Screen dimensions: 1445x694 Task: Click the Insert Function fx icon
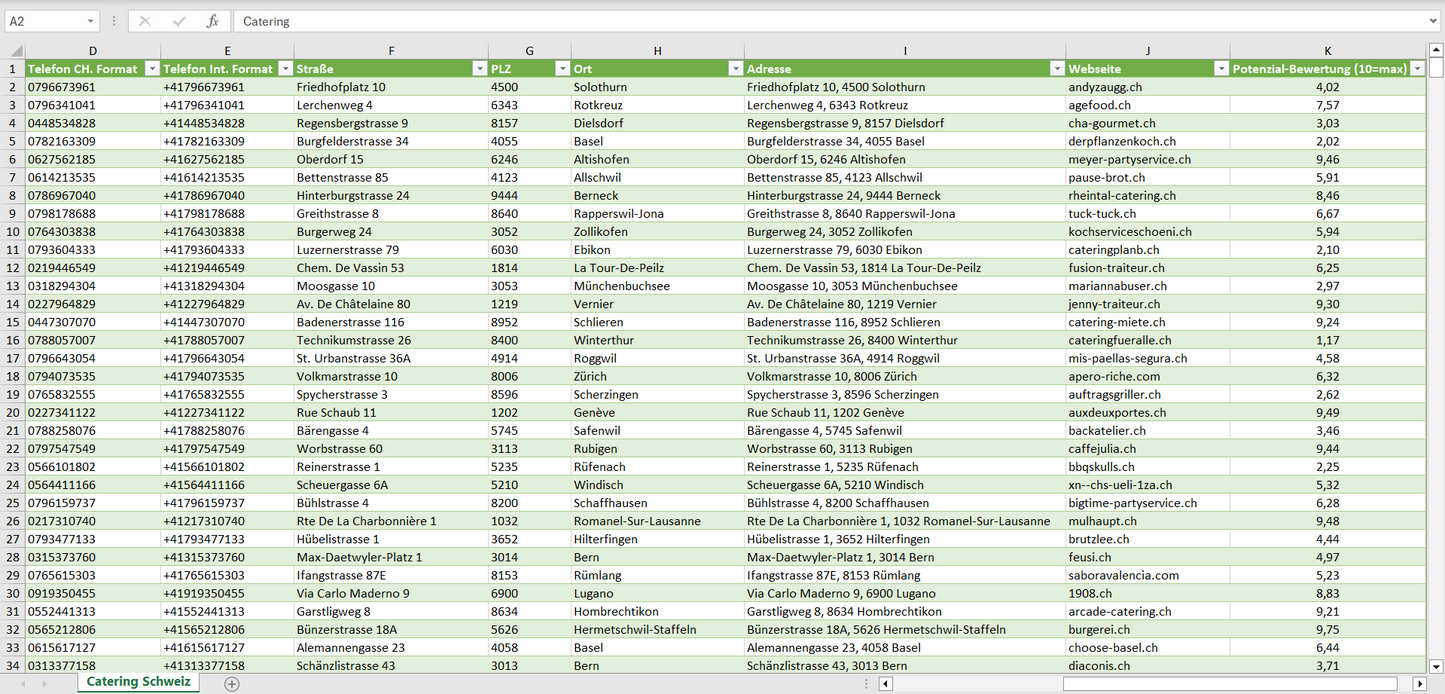click(x=212, y=21)
